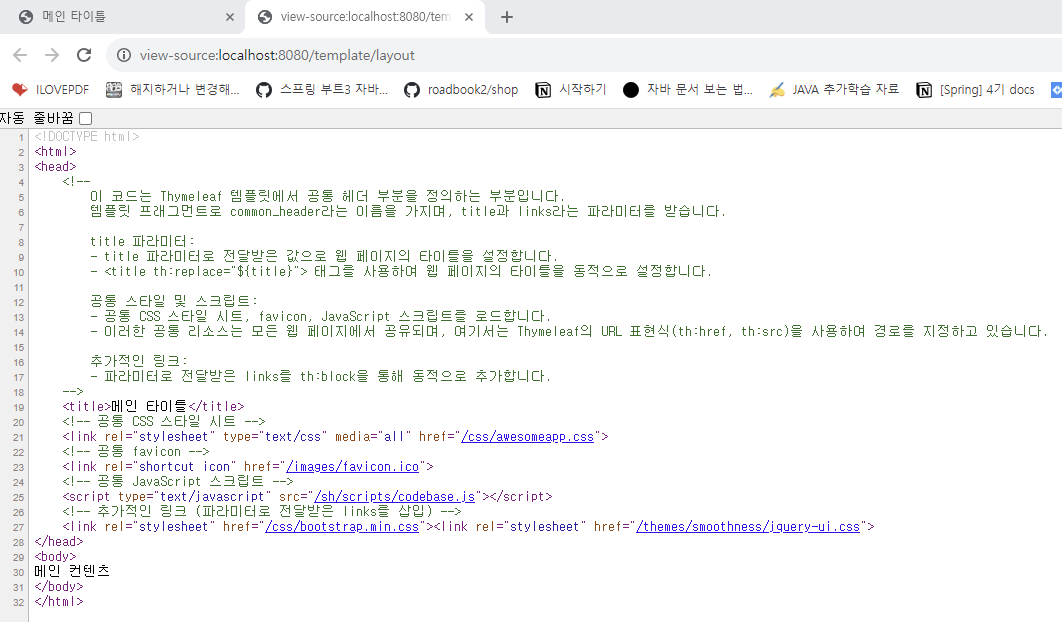This screenshot has height=622, width=1062.
Task: Go forward with the browser arrow
Action: tap(51, 55)
